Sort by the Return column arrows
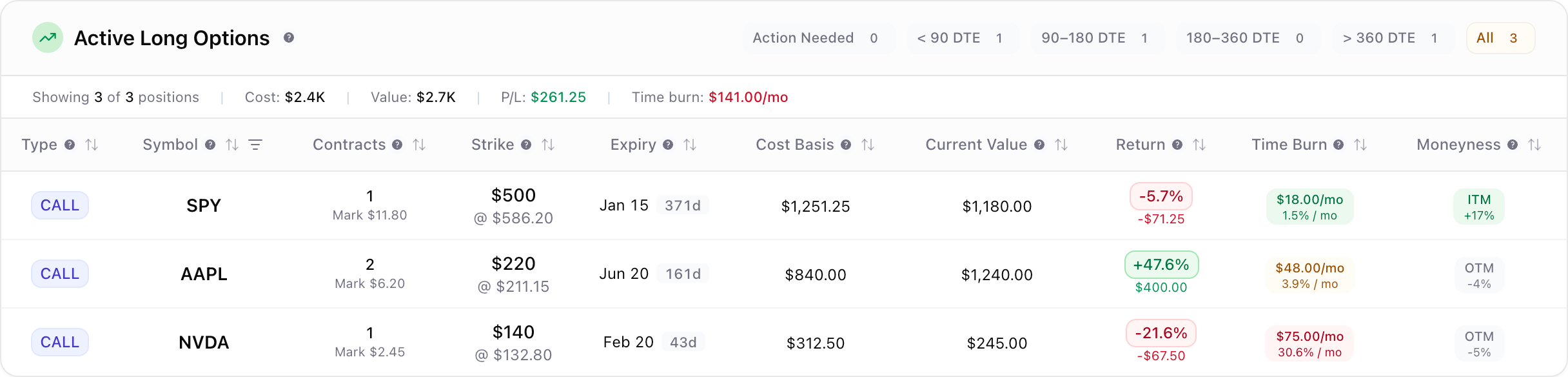The image size is (1568, 377). click(1199, 145)
